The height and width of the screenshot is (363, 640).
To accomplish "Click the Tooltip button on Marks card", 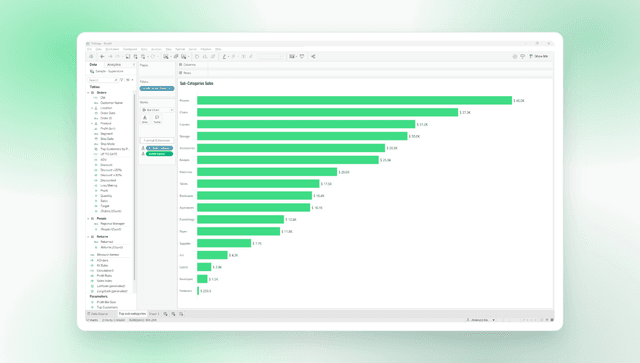I will [x=157, y=119].
